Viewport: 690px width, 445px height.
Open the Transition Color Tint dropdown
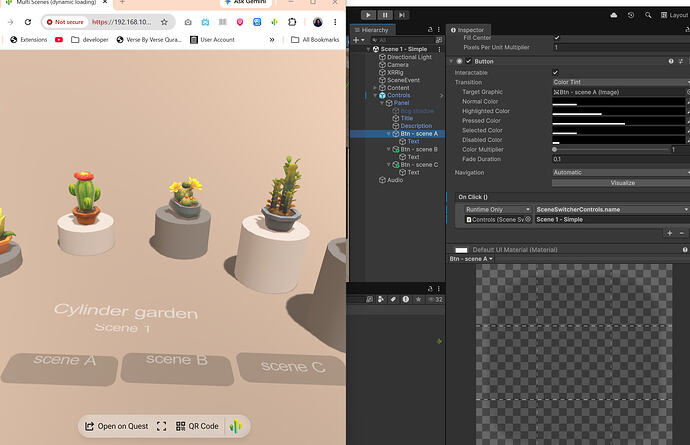pyautogui.click(x=621, y=82)
